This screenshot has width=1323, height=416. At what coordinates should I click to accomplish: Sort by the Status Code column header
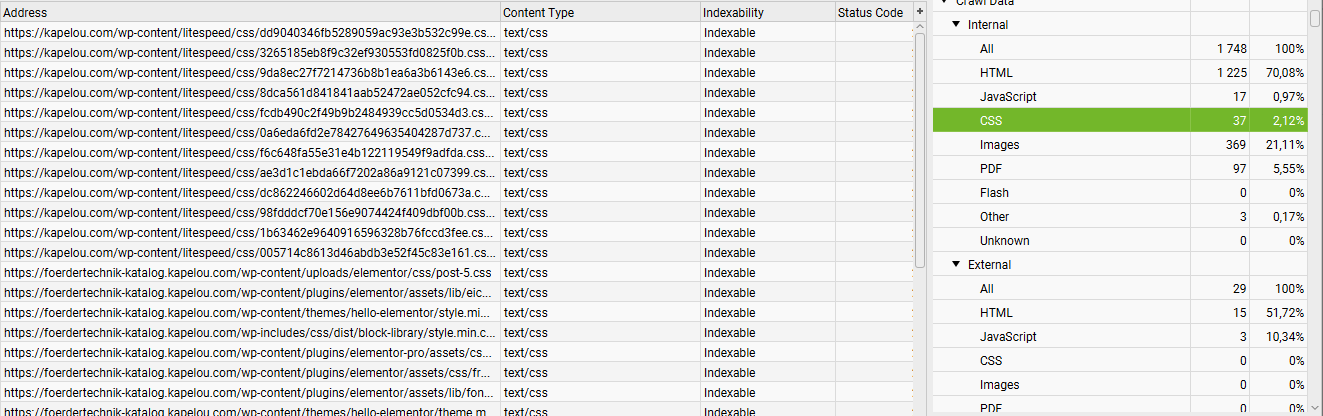[874, 12]
